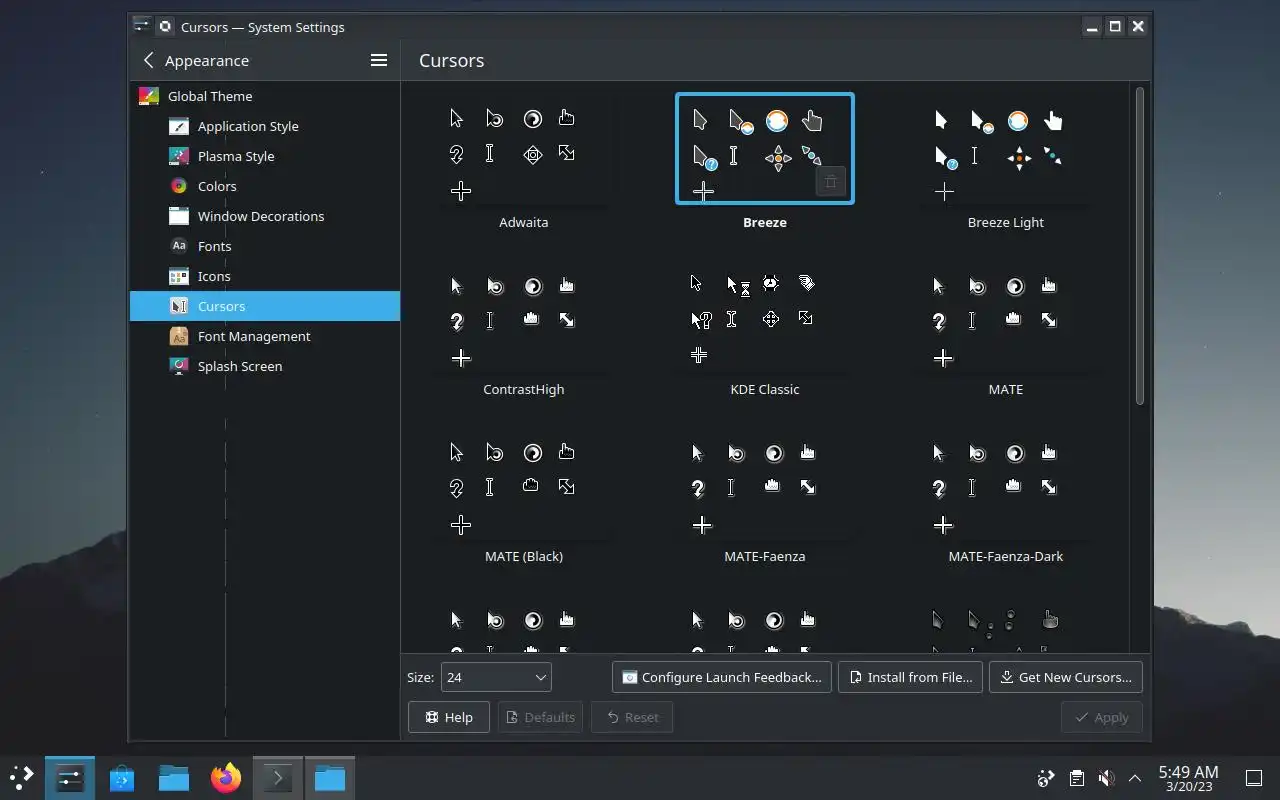The height and width of the screenshot is (800, 1280).
Task: Open the Icons settings page
Action: click(x=265, y=276)
